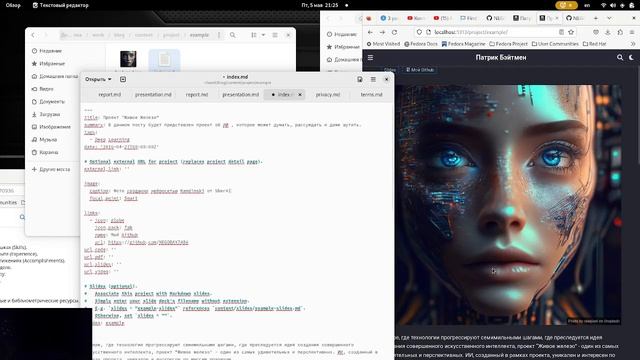The height and width of the screenshot is (360, 640).
Task: Show more bookmarks with the overflow chevron
Action: [x=633, y=44]
